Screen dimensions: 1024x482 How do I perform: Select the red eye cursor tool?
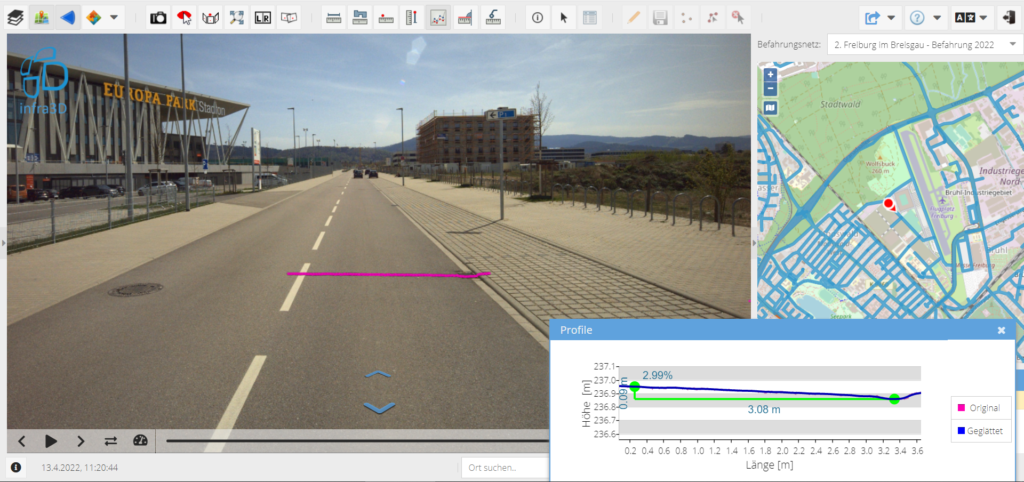[185, 18]
